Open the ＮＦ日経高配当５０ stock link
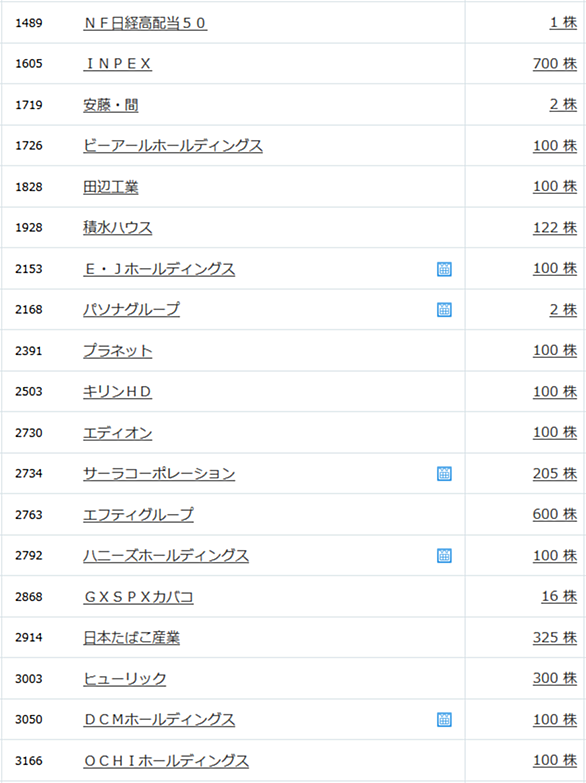Screen dimensions: 586x783 tap(145, 23)
